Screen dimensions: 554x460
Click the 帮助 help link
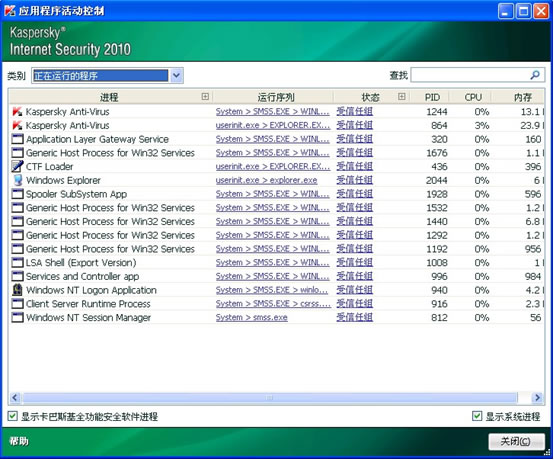[19, 441]
